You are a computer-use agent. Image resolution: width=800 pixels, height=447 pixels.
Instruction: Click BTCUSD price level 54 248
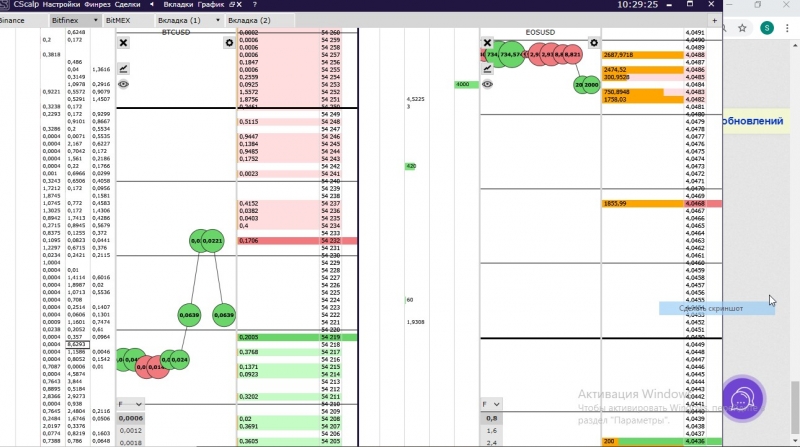click(x=331, y=122)
